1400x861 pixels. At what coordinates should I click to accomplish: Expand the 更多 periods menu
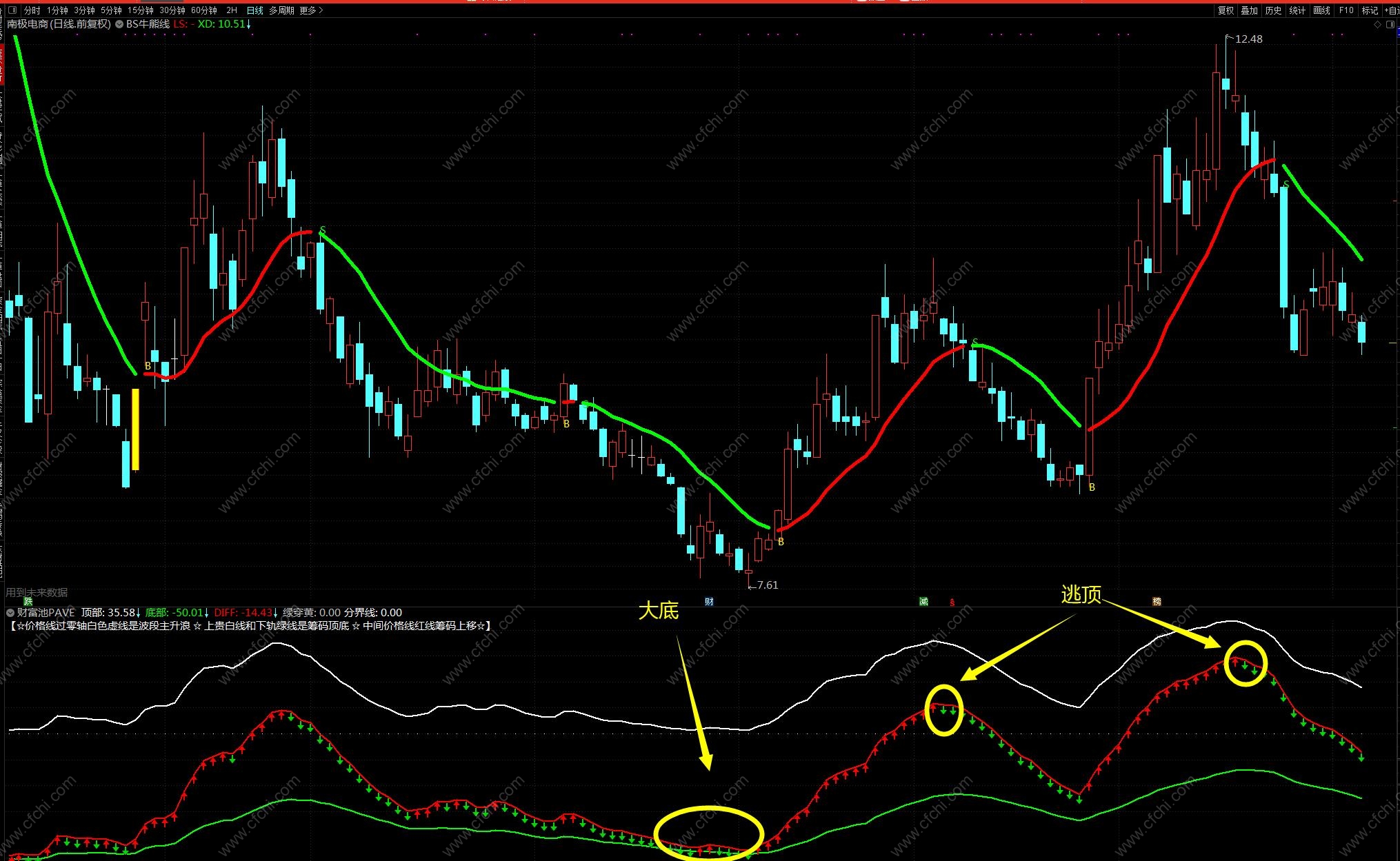click(x=311, y=10)
